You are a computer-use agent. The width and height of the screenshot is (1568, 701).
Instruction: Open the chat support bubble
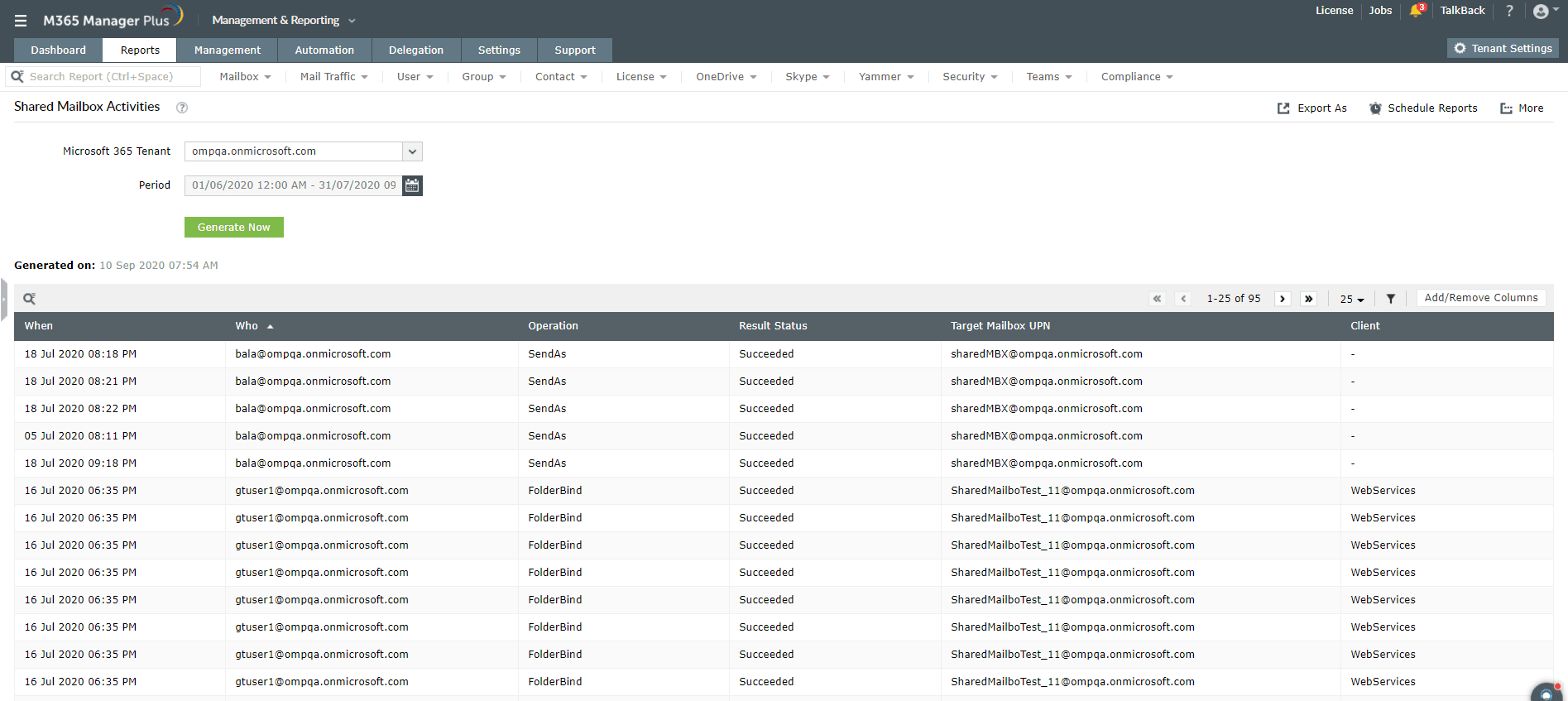pos(1546,693)
